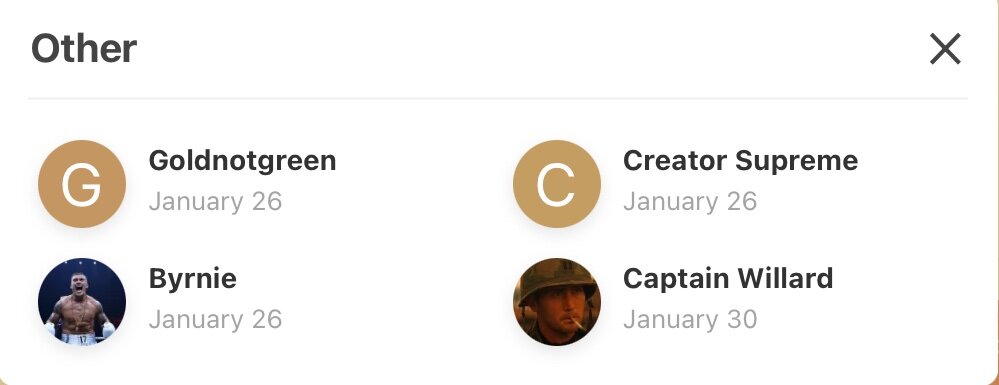The image size is (999, 385).
Task: Click the January 26 date under Byrnie
Action: [x=215, y=319]
